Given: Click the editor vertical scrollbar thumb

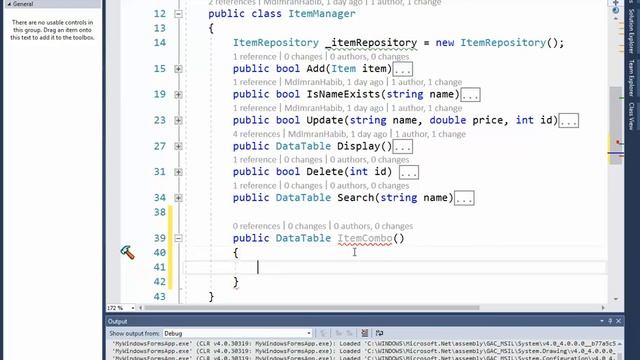Looking at the screenshot, I should 616,125.
